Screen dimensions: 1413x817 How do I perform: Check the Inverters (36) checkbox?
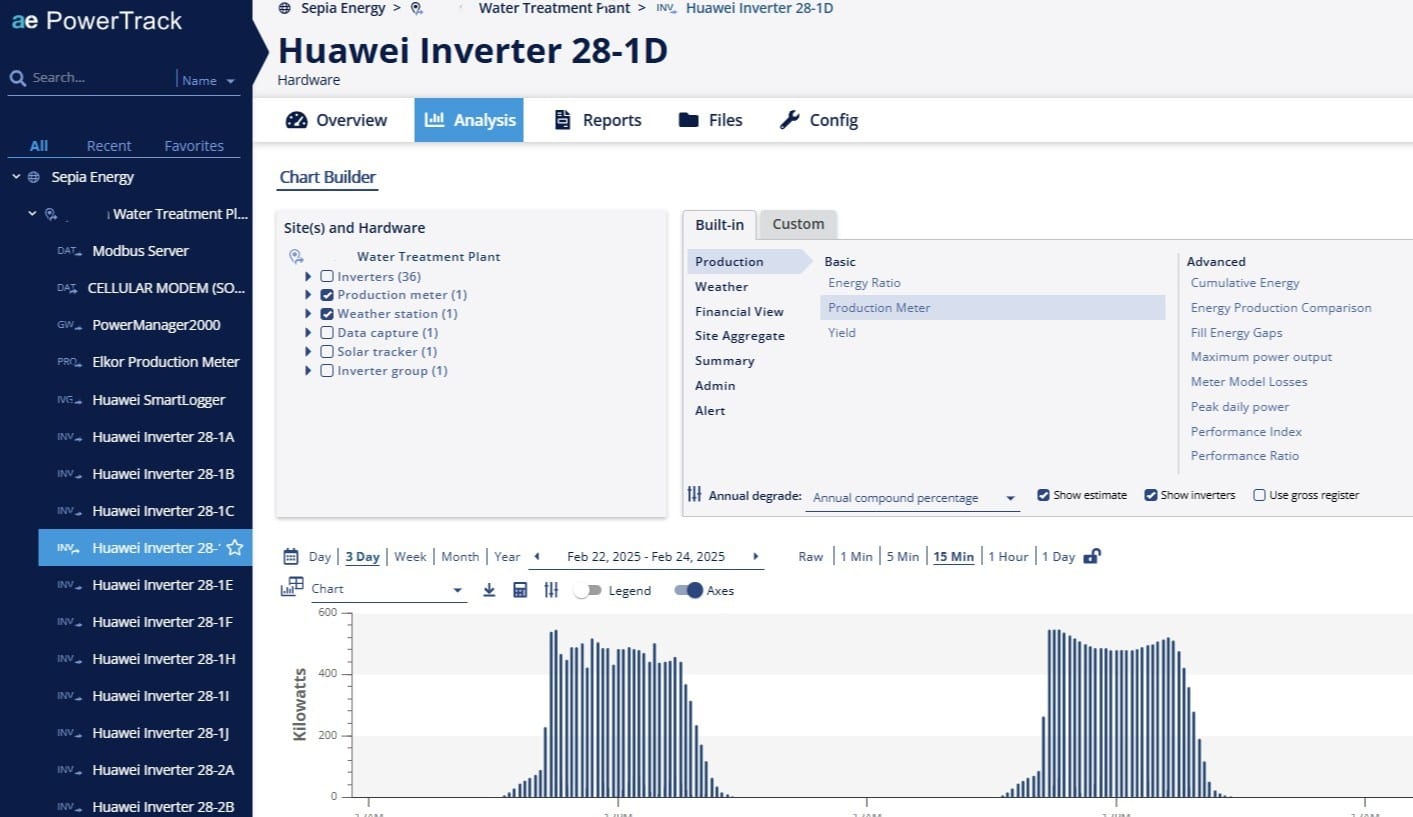[327, 276]
